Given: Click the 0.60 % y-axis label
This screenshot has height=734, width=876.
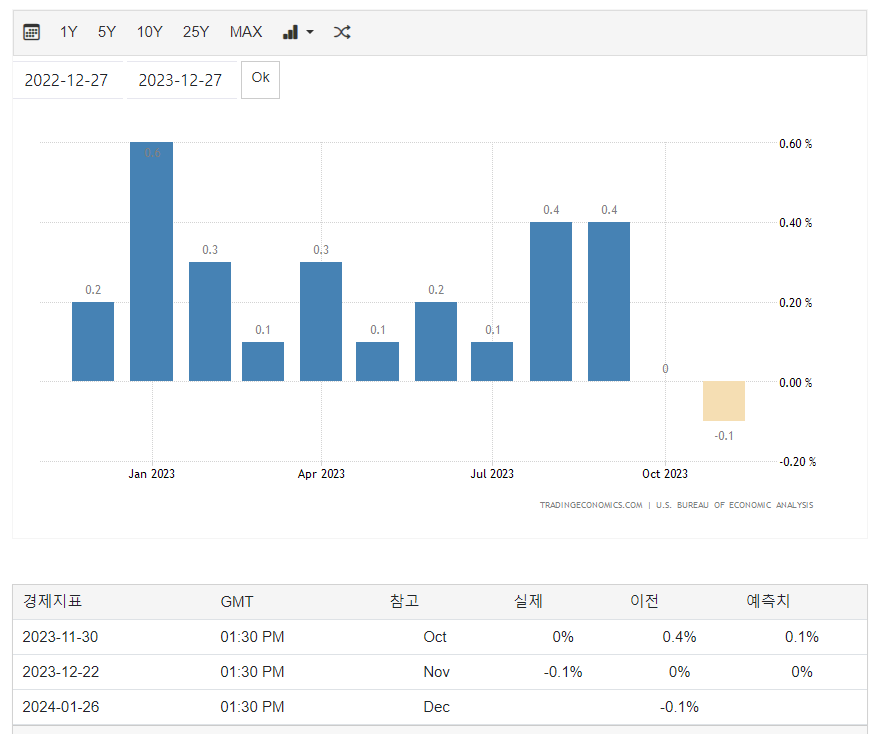Looking at the screenshot, I should click(796, 144).
